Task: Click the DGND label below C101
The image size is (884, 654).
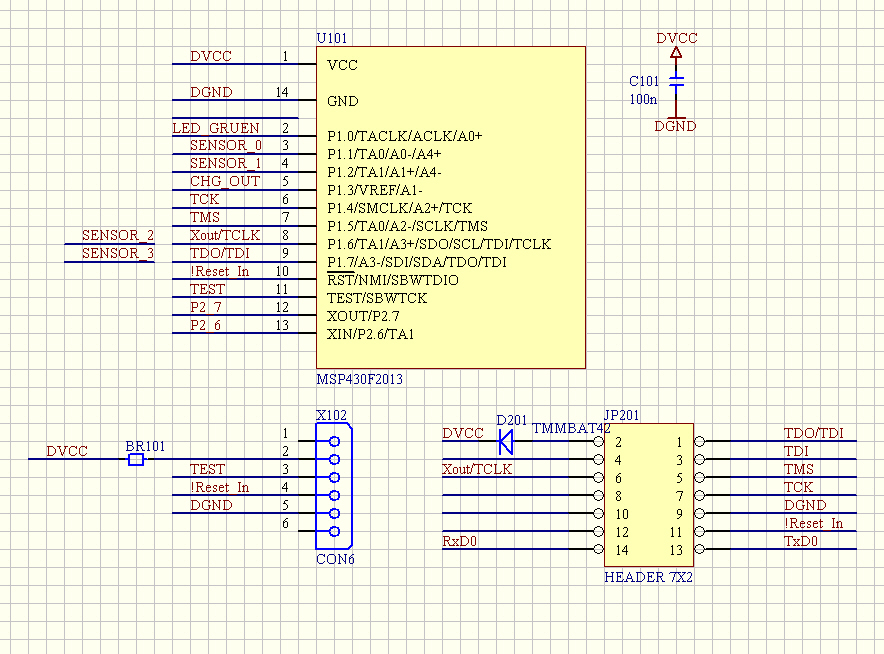Action: pyautogui.click(x=675, y=126)
